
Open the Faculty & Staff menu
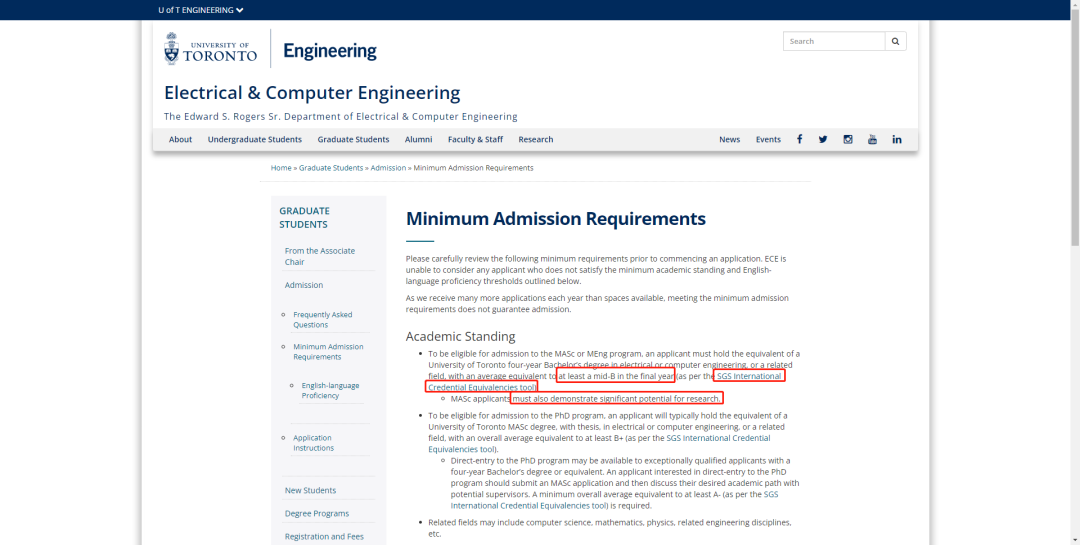475,139
